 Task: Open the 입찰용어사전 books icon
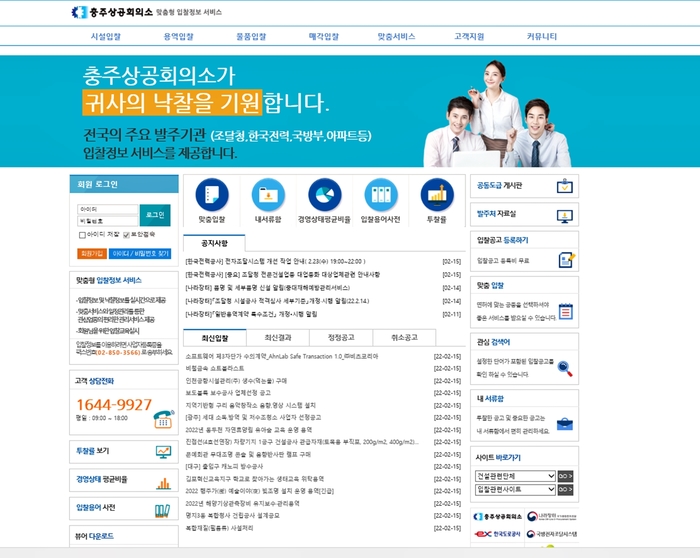(x=380, y=194)
